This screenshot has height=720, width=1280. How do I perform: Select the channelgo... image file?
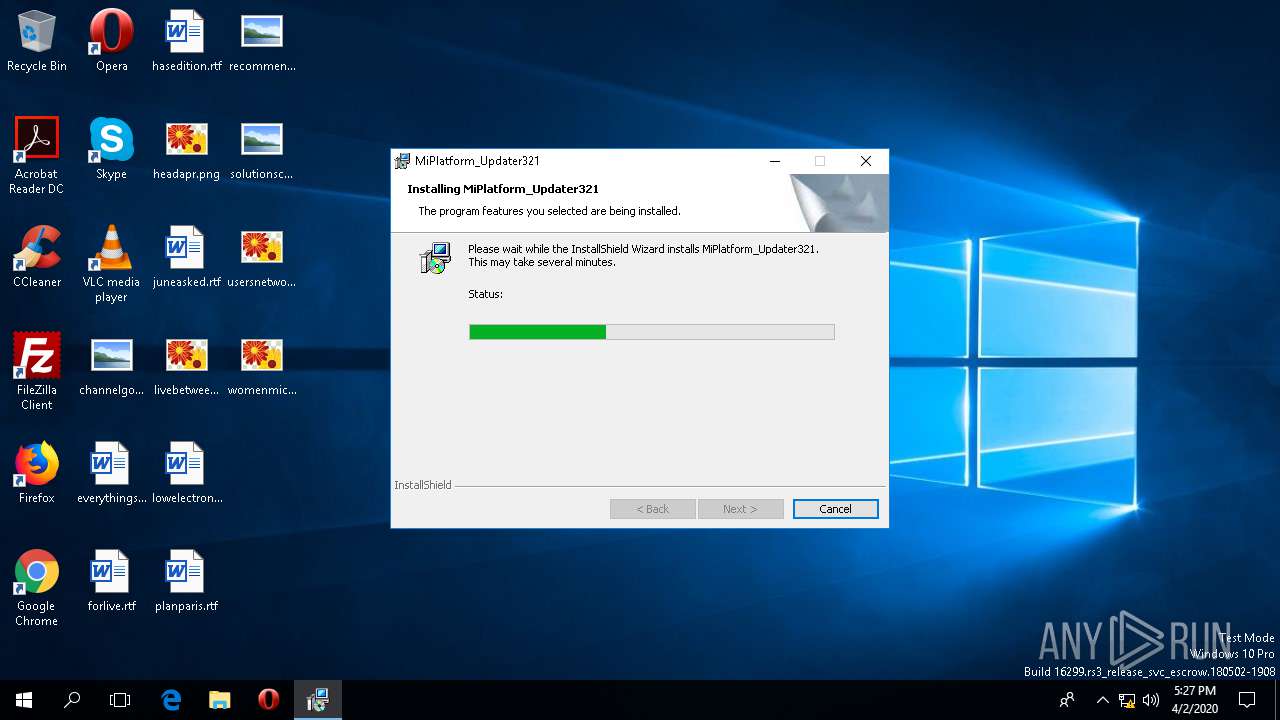111,365
